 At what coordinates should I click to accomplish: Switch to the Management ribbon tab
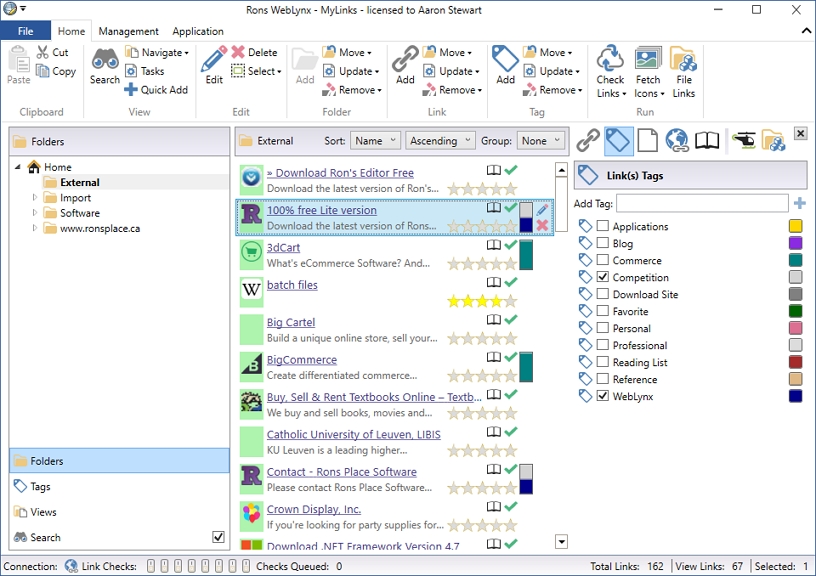click(128, 31)
